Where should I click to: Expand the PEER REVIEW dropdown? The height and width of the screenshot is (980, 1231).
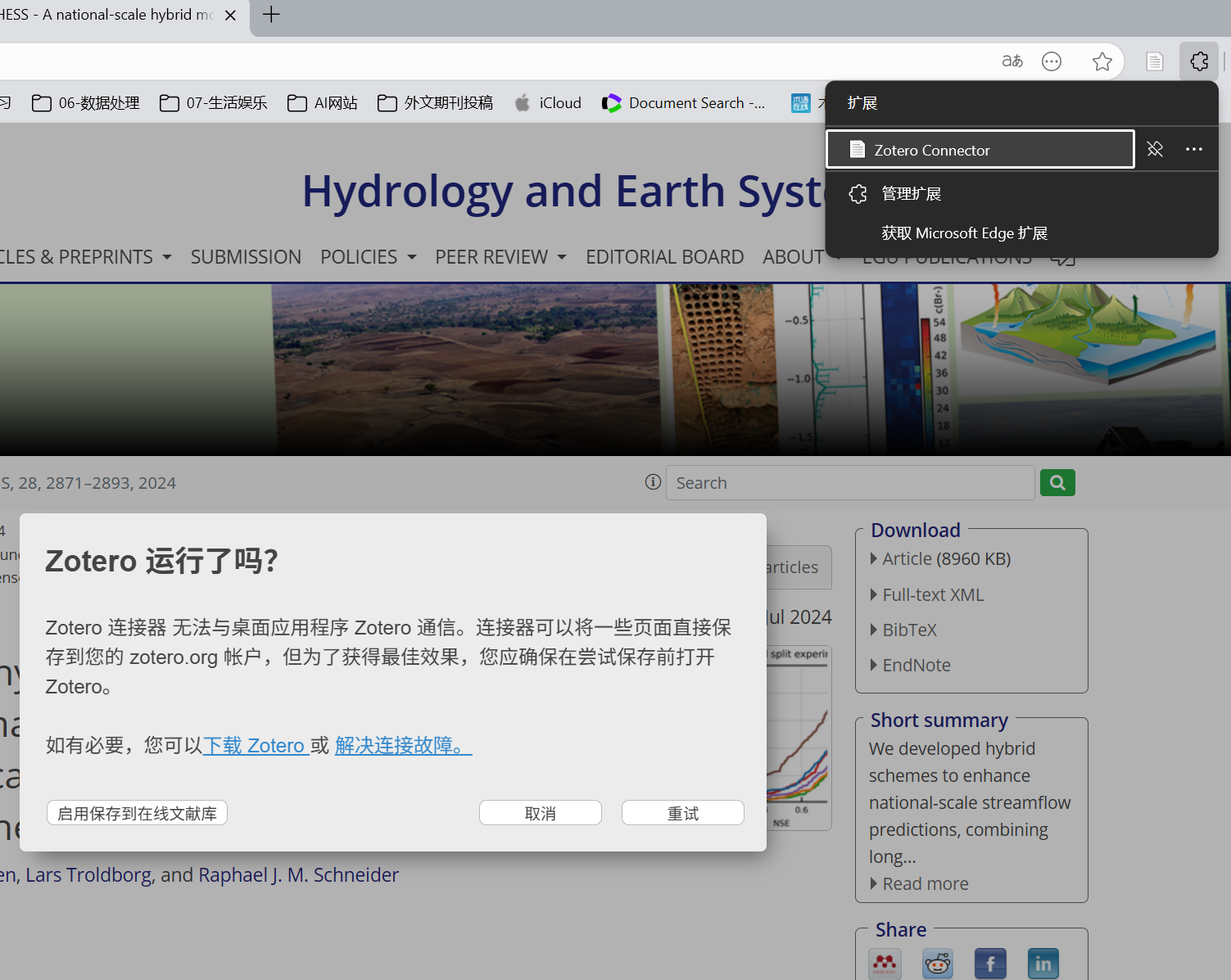(x=501, y=257)
